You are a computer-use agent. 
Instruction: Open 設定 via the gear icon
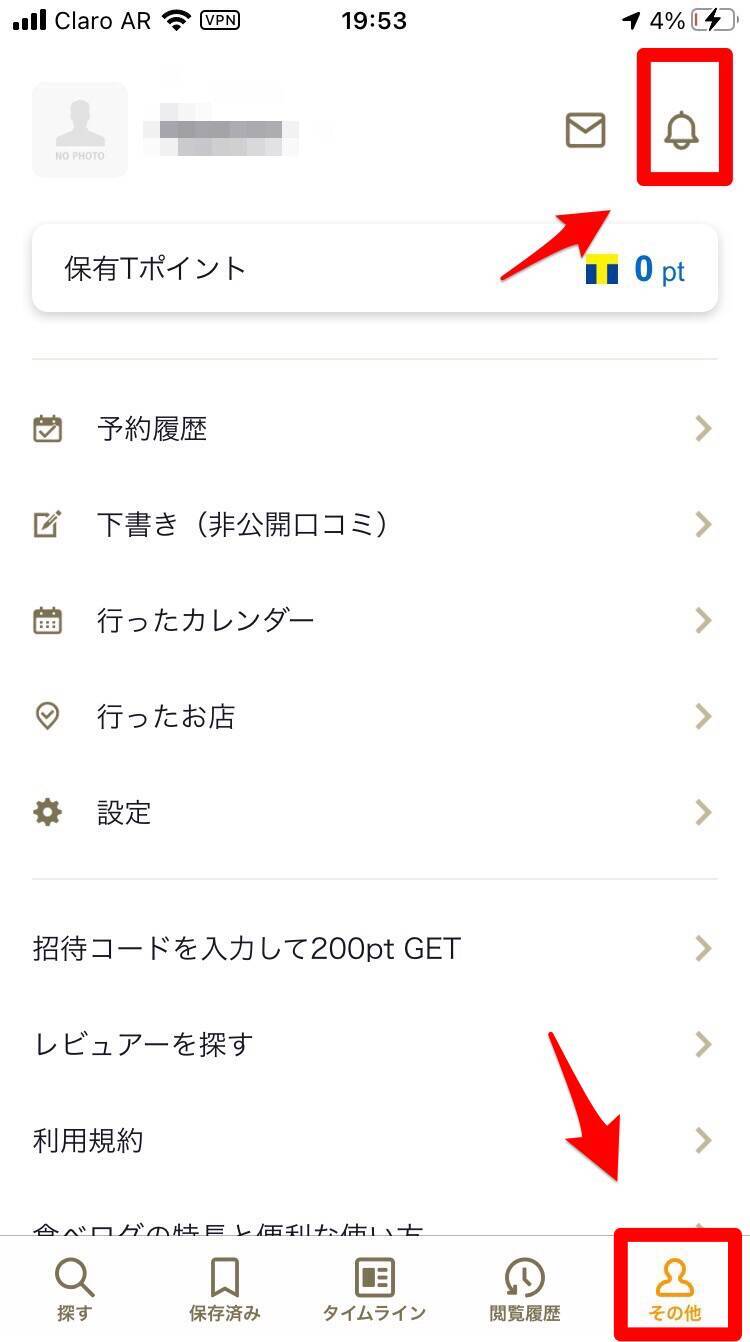click(x=47, y=812)
